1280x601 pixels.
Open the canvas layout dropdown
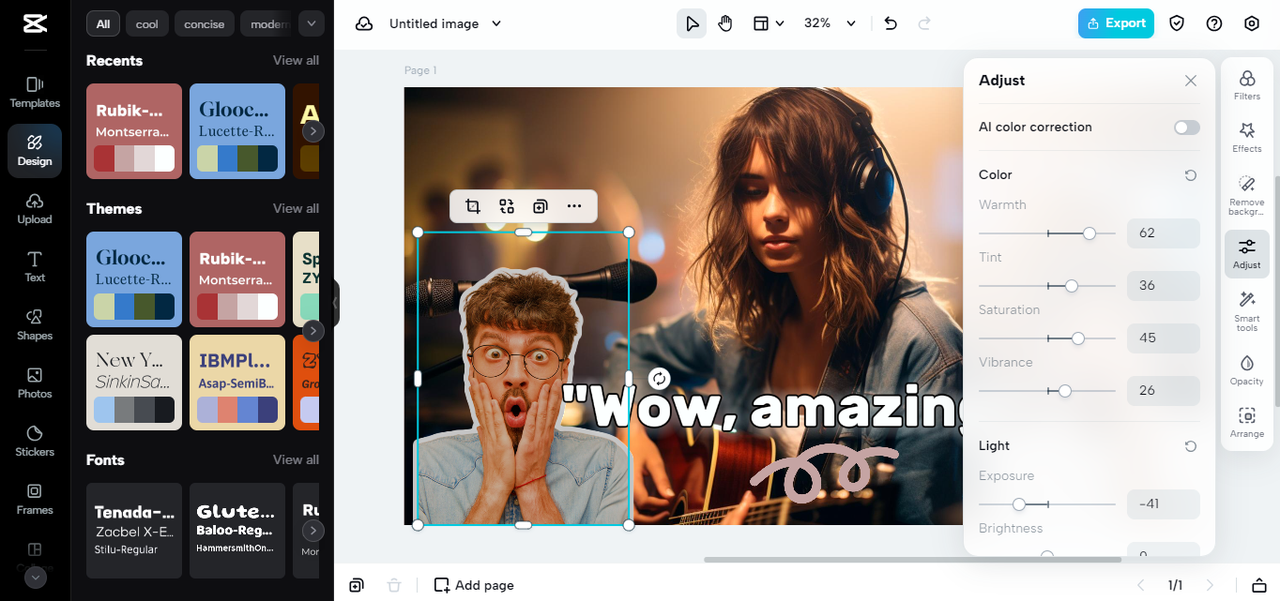pyautogui.click(x=768, y=23)
